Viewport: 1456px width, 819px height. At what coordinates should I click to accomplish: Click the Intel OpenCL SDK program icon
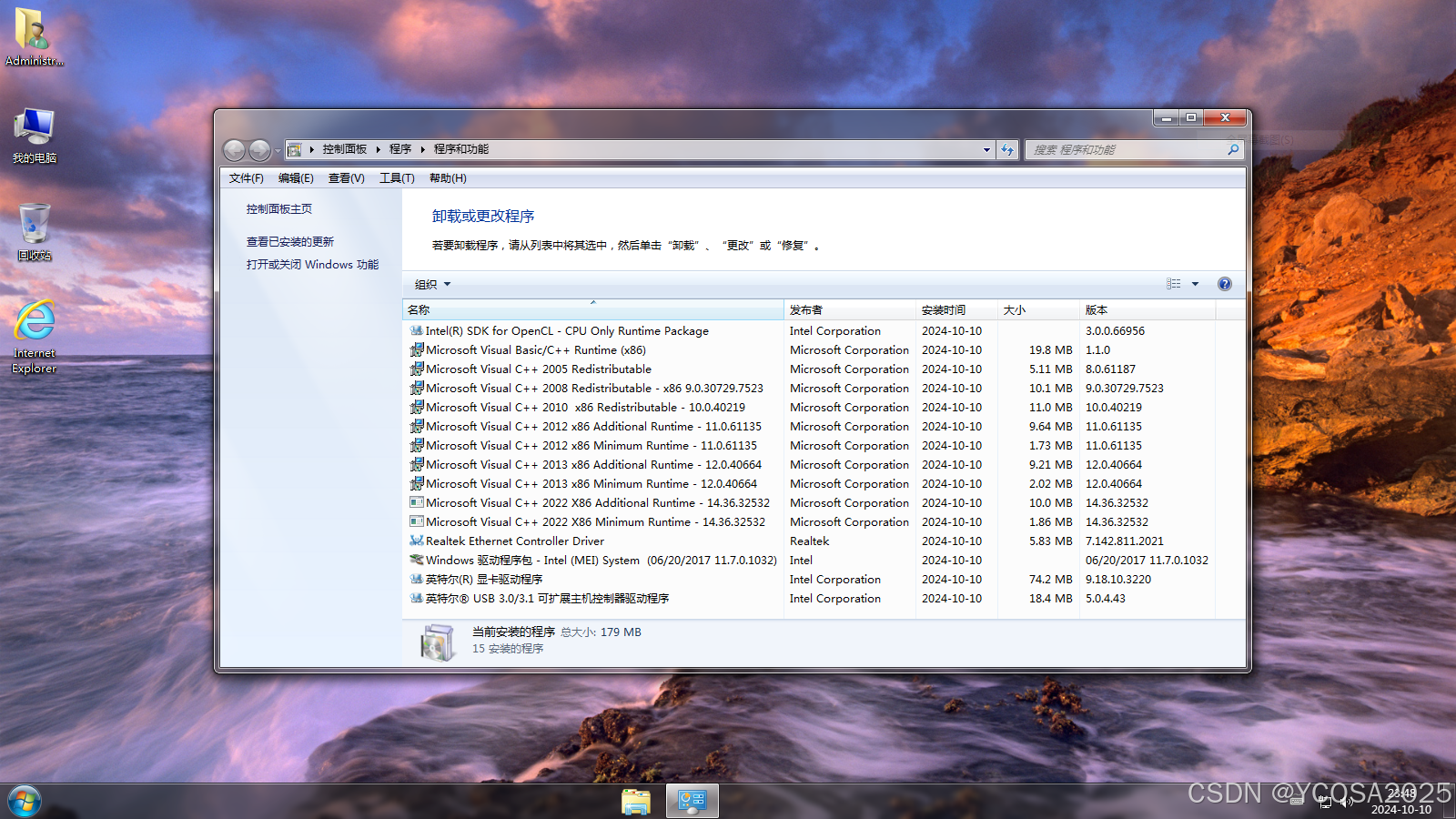pyautogui.click(x=416, y=331)
